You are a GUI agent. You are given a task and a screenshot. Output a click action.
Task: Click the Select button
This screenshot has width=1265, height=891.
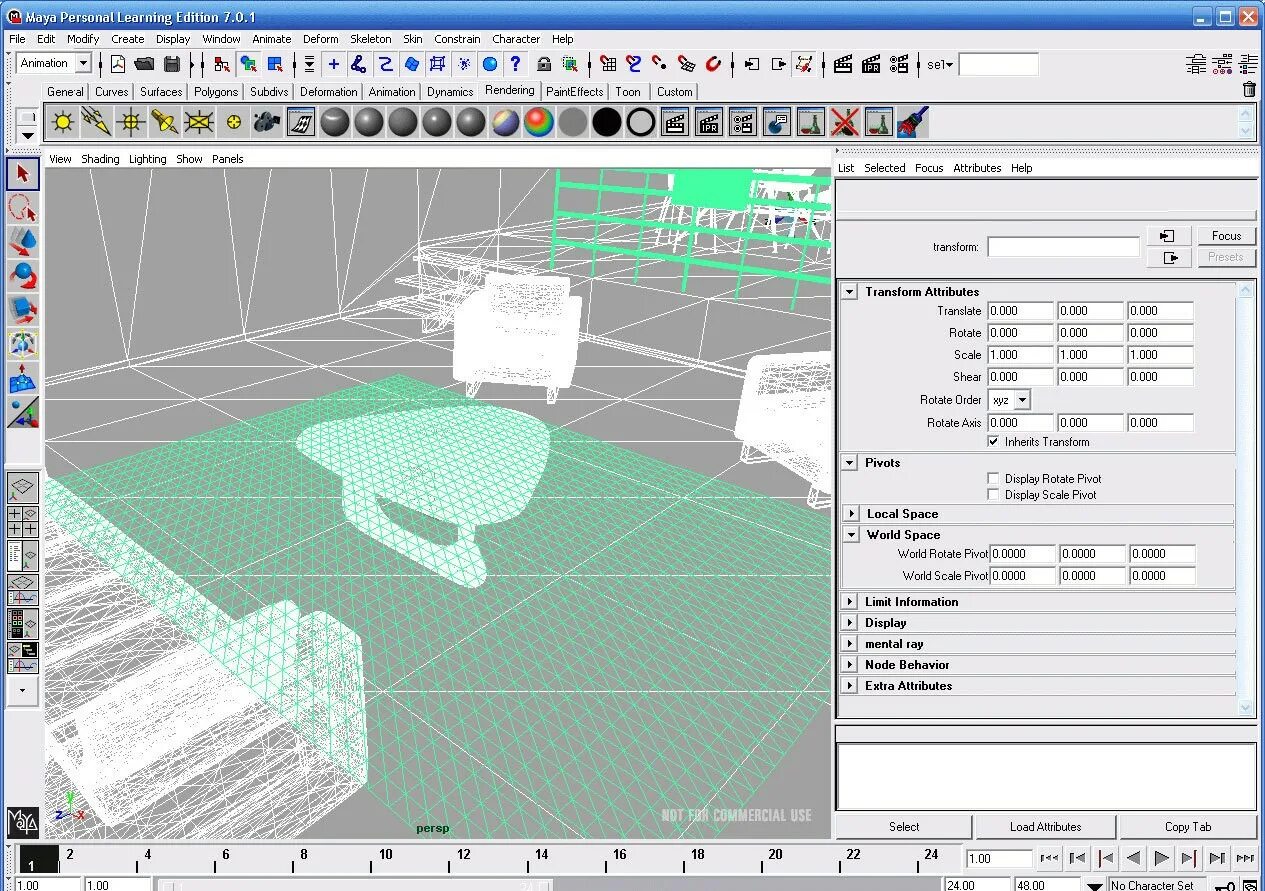pos(904,827)
